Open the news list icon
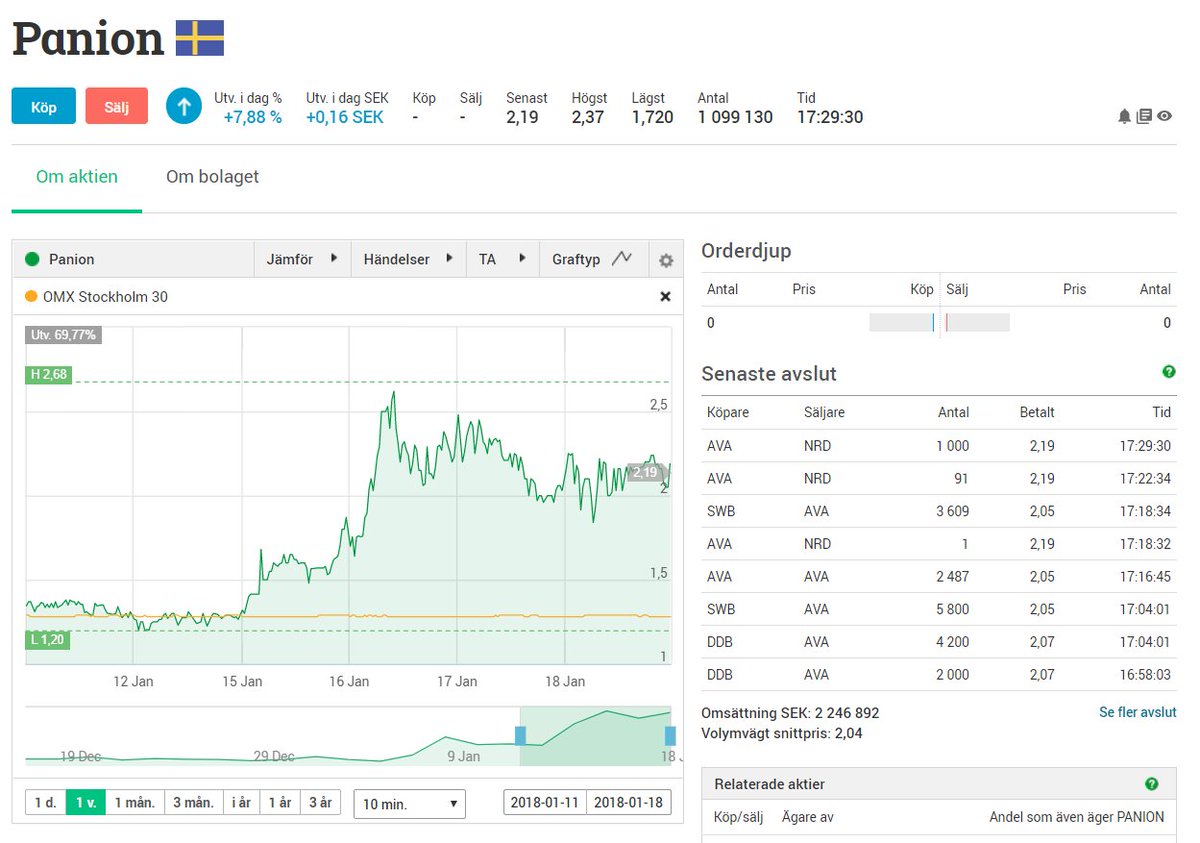1200x843 pixels. tap(1145, 116)
